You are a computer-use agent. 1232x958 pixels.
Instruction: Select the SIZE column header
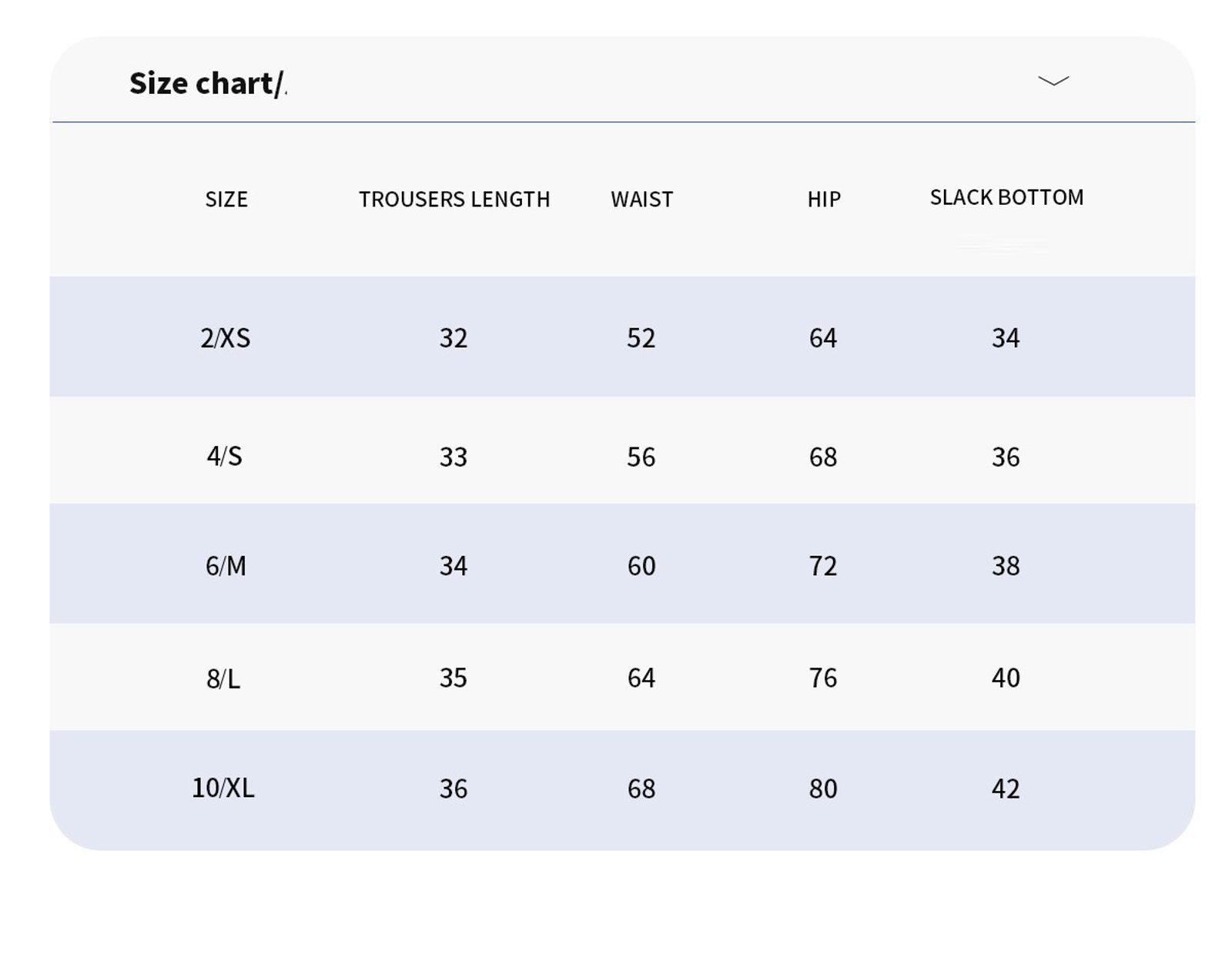tap(226, 199)
